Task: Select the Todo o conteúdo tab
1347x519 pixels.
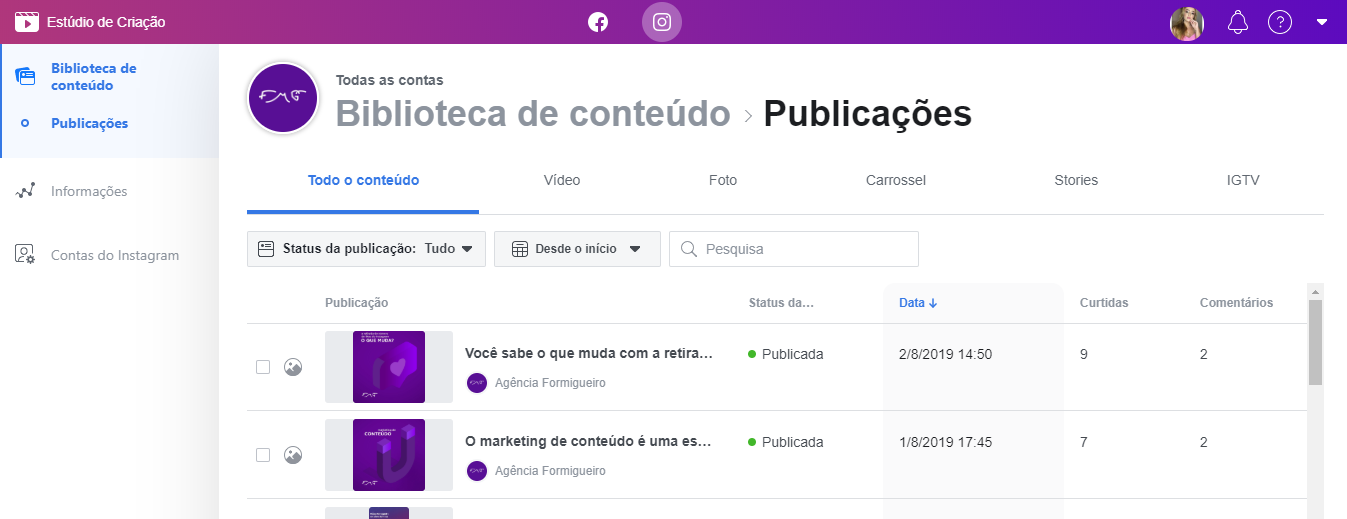Action: (363, 181)
